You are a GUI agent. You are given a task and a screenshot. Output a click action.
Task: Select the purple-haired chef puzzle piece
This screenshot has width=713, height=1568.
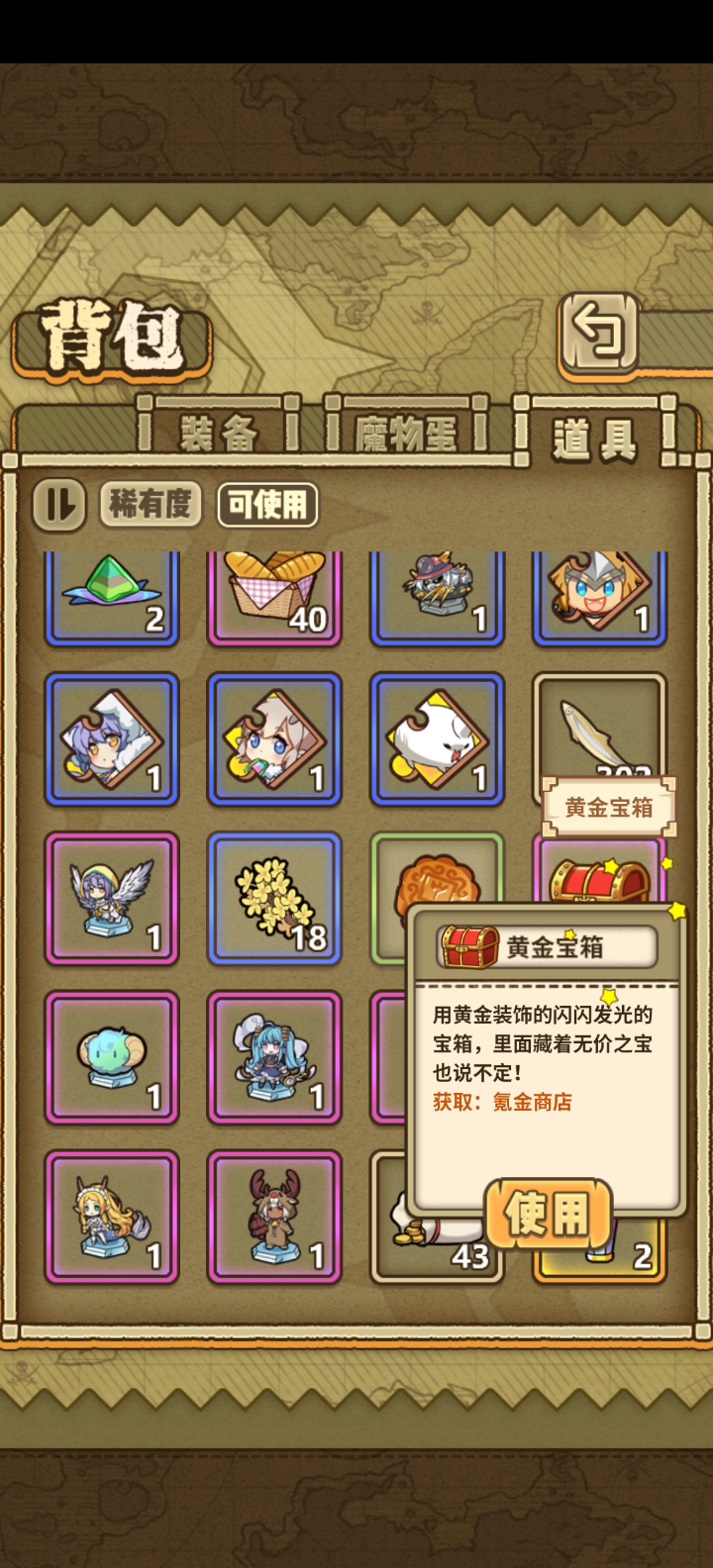(112, 739)
